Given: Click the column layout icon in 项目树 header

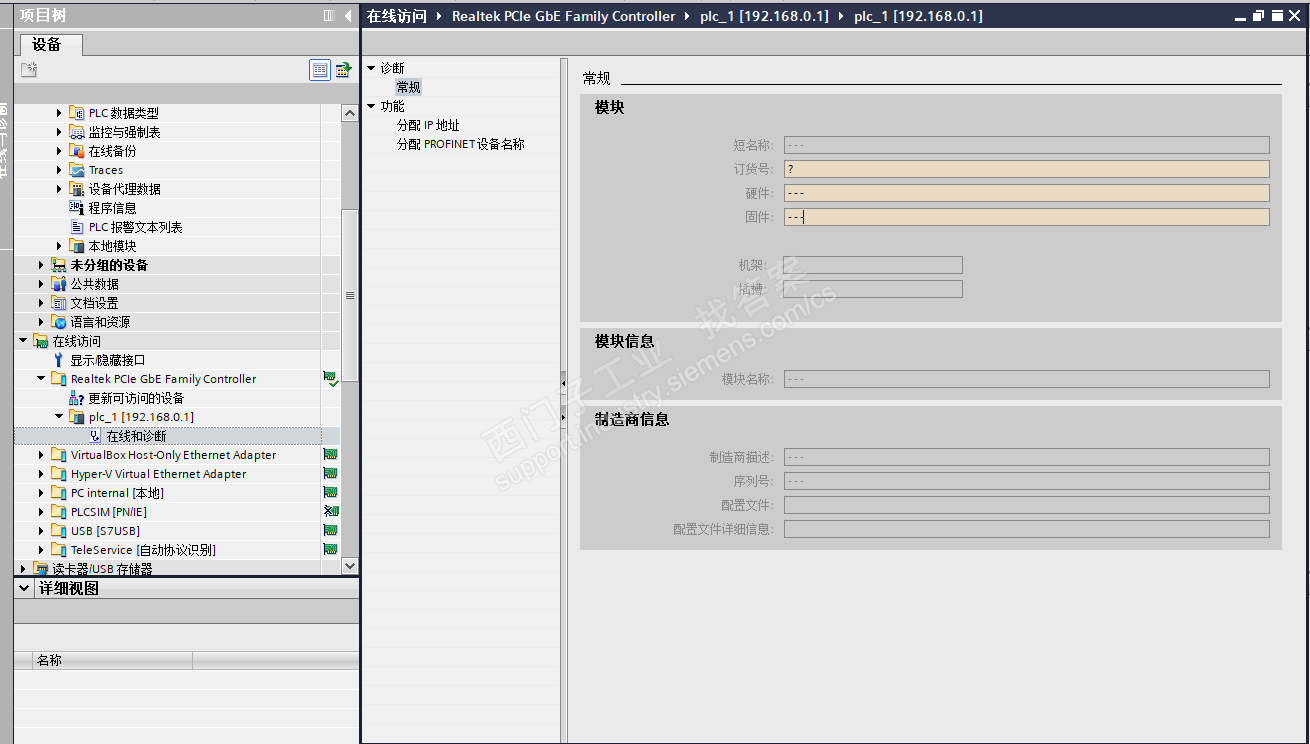Looking at the screenshot, I should tap(329, 16).
